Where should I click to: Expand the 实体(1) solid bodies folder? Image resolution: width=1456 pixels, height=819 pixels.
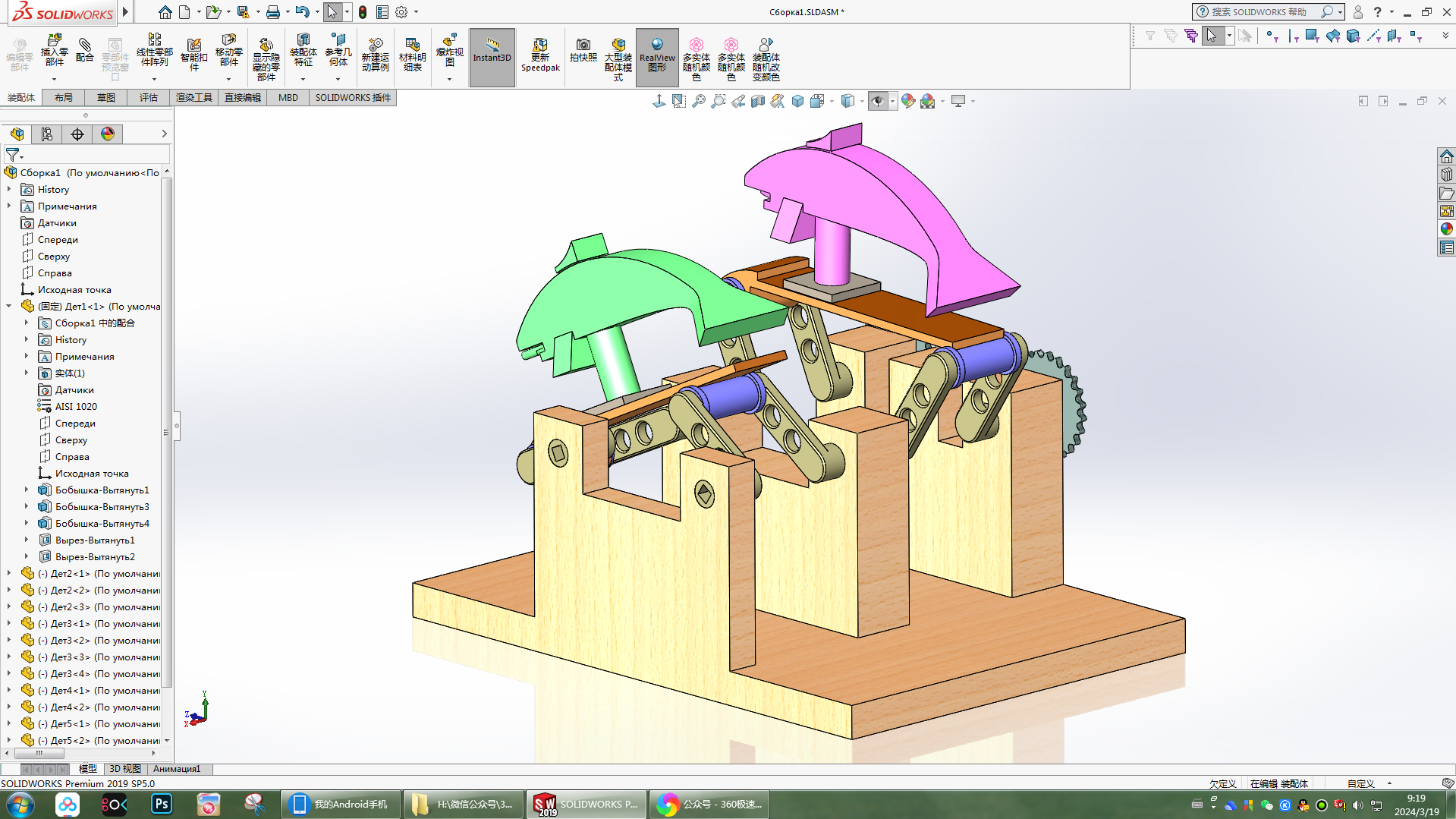coord(27,373)
